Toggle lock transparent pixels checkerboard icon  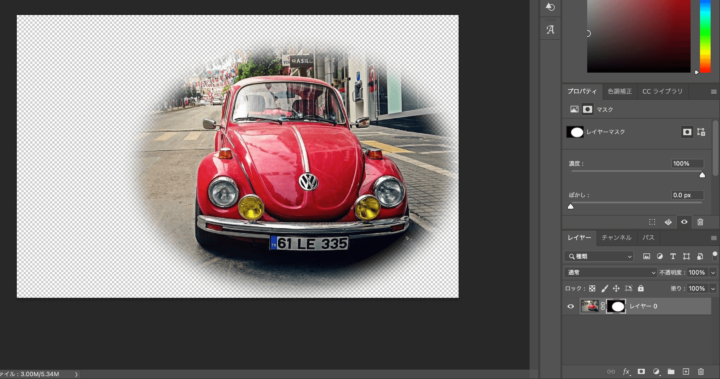click(592, 288)
